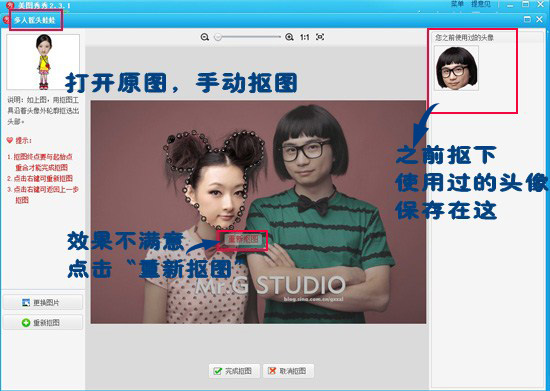Close the 多人靓头贴 dialog window
Screen dimensions: 550x391
(539, 19)
